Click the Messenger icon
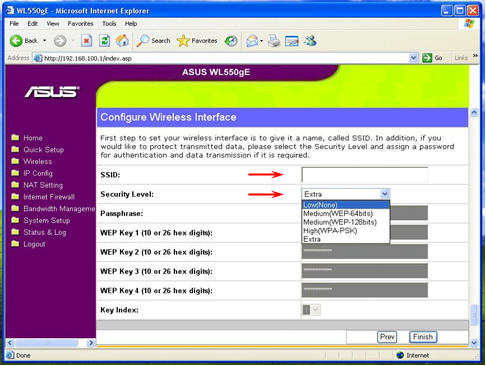The height and width of the screenshot is (366, 486). pyautogui.click(x=310, y=41)
